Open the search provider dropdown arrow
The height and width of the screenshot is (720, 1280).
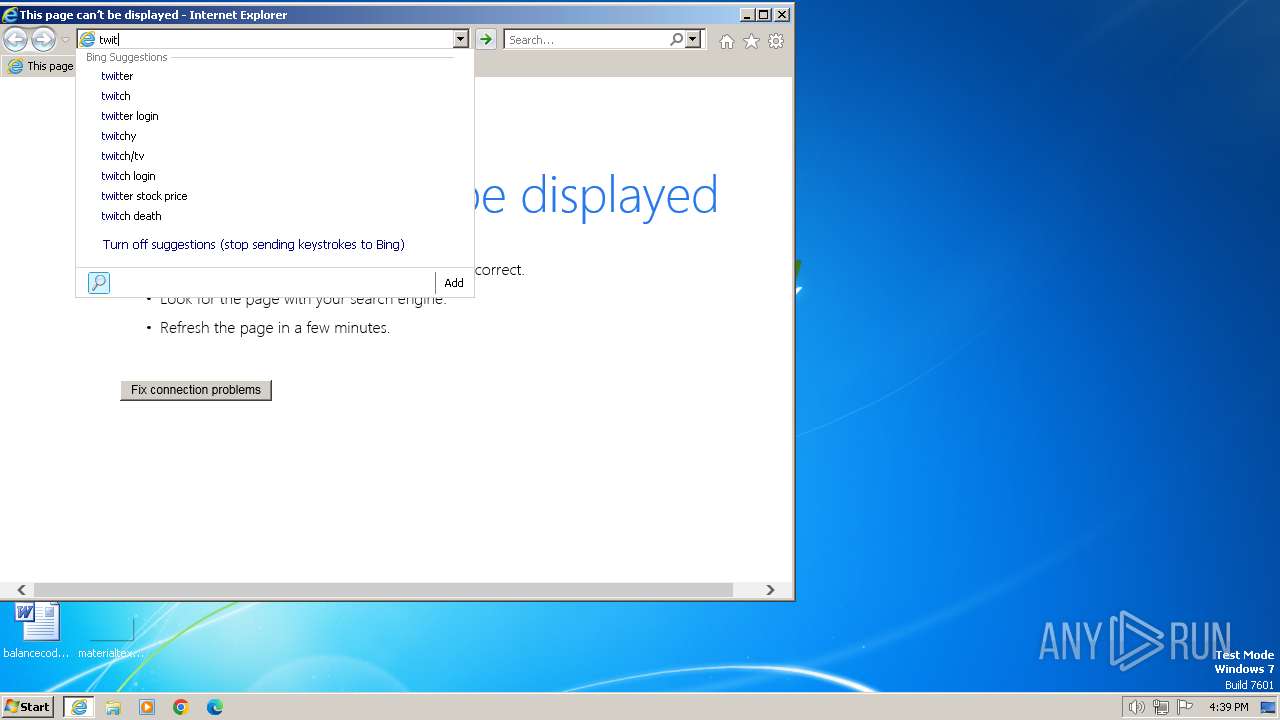click(x=692, y=40)
